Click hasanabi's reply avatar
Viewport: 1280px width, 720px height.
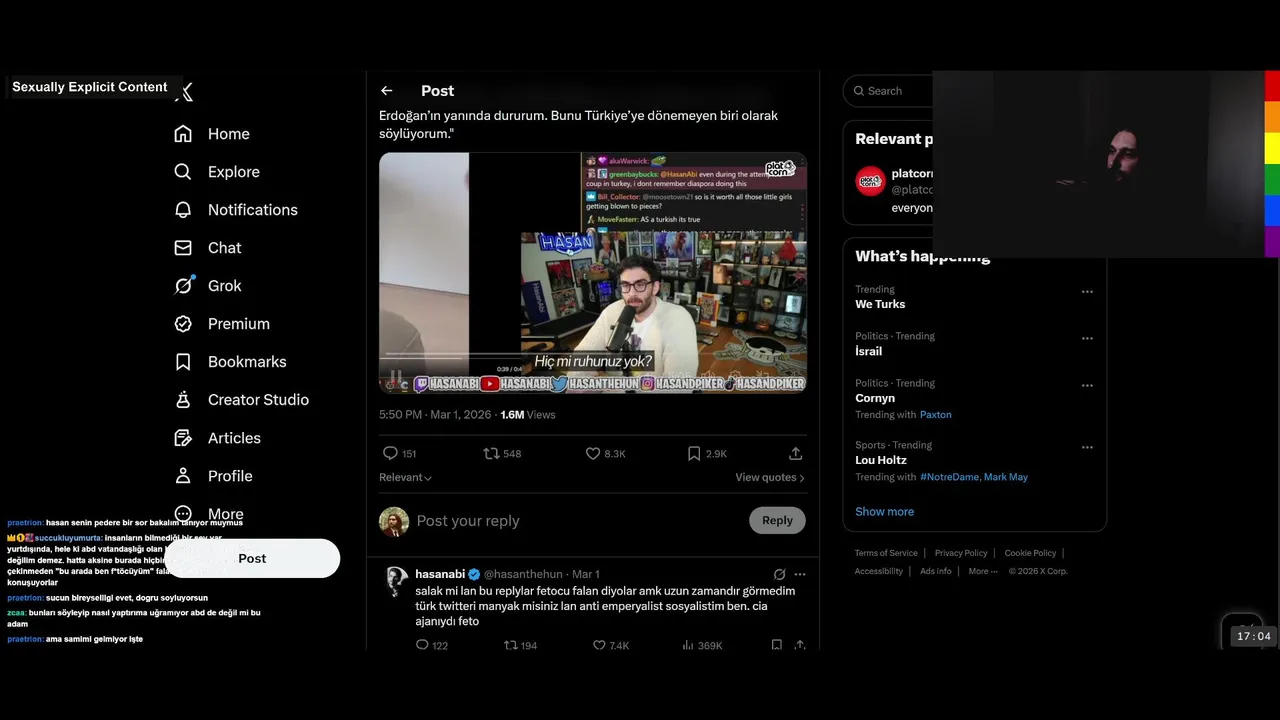pos(397,581)
